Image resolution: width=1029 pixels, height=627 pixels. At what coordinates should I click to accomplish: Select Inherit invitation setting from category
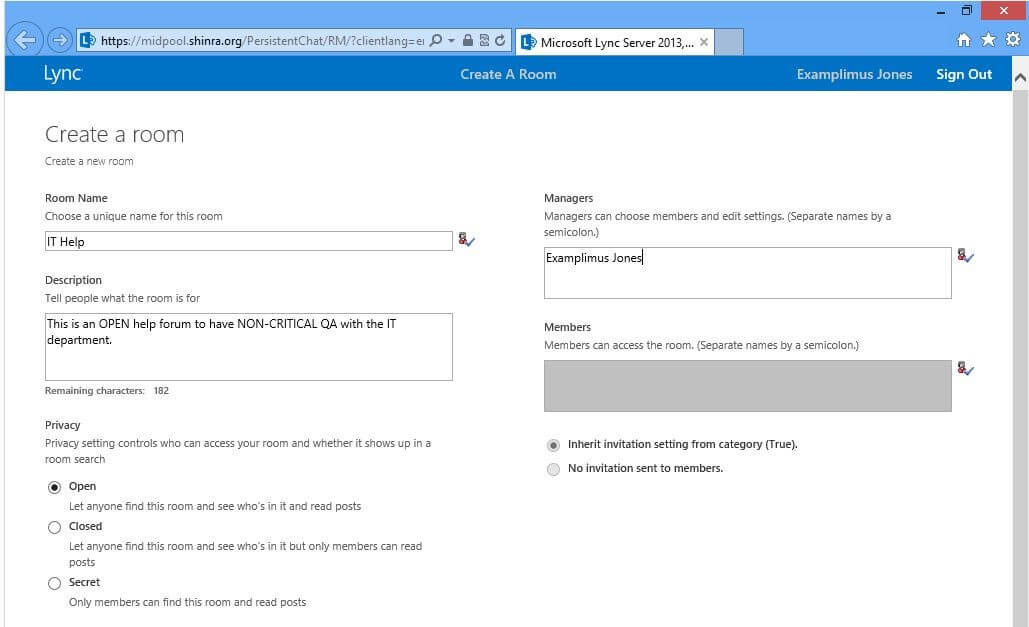553,445
